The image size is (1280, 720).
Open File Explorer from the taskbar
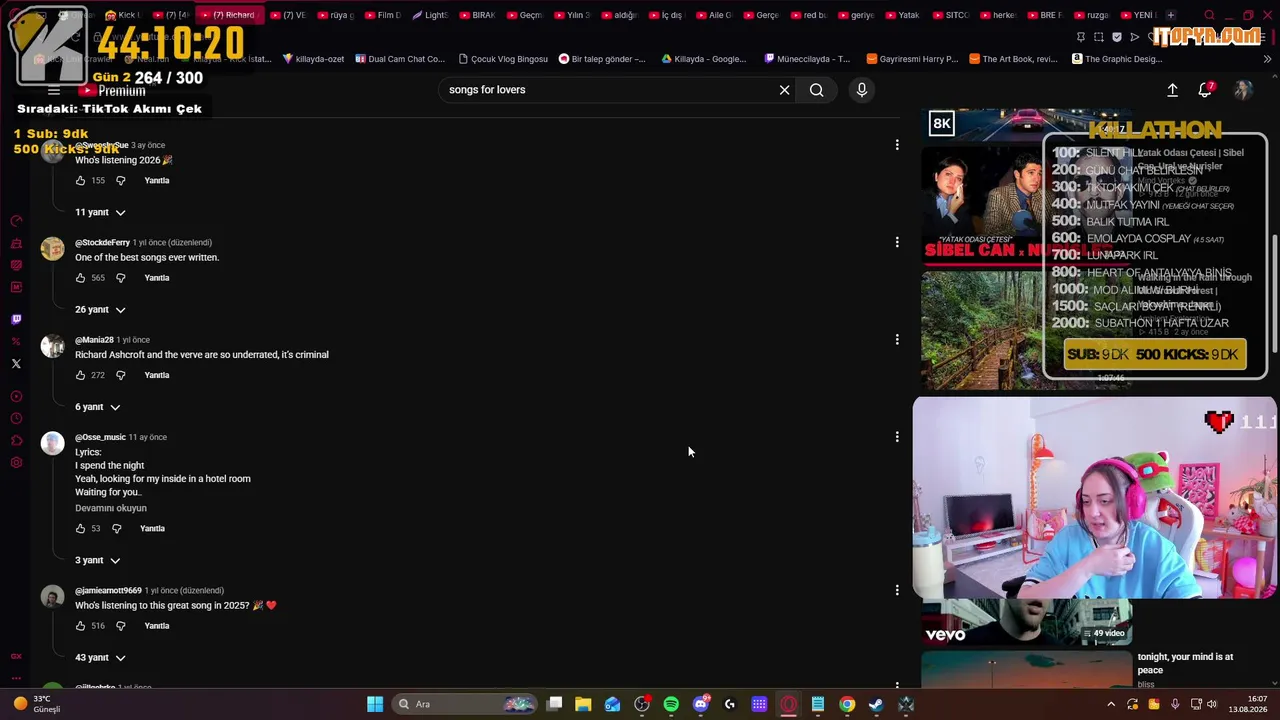coord(583,704)
